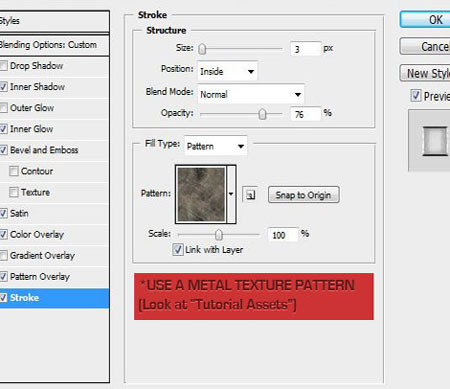
Task: Uncheck the Inner Glow checkbox
Action: (3, 129)
